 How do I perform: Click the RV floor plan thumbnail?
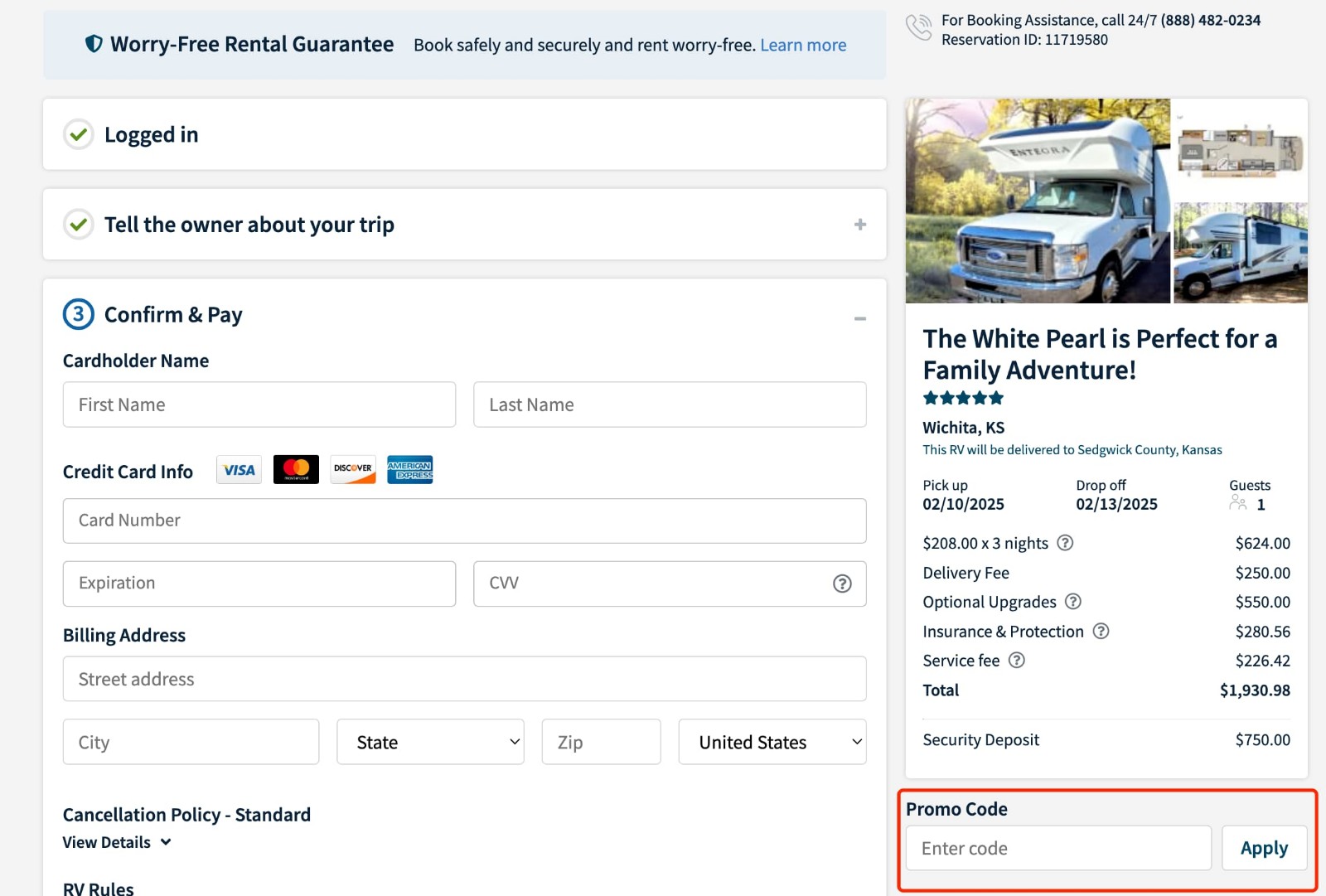tap(1241, 148)
